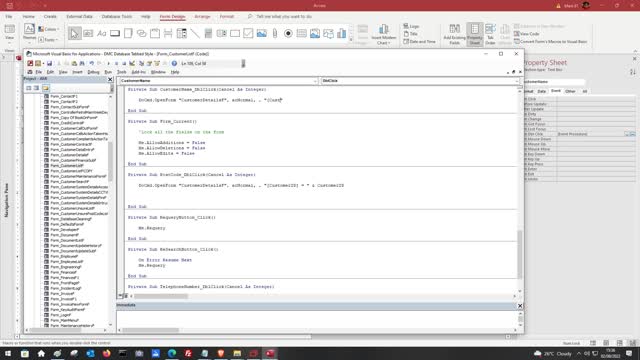This screenshot has width=640, height=360.
Task: Click Insert Modern Chart in ribbon
Action: tap(384, 34)
